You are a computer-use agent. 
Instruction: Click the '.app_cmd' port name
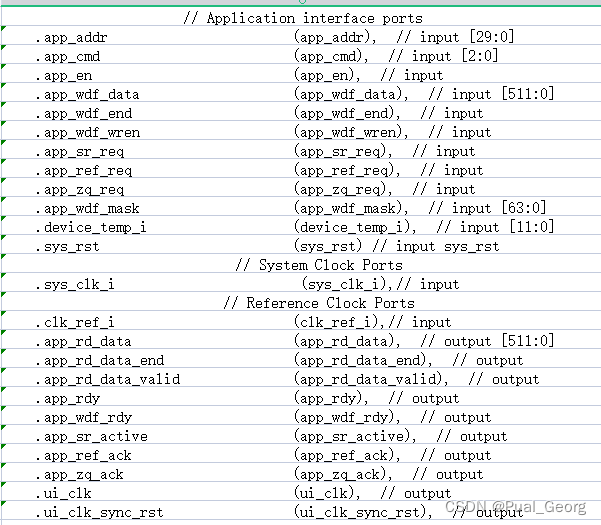click(x=68, y=57)
